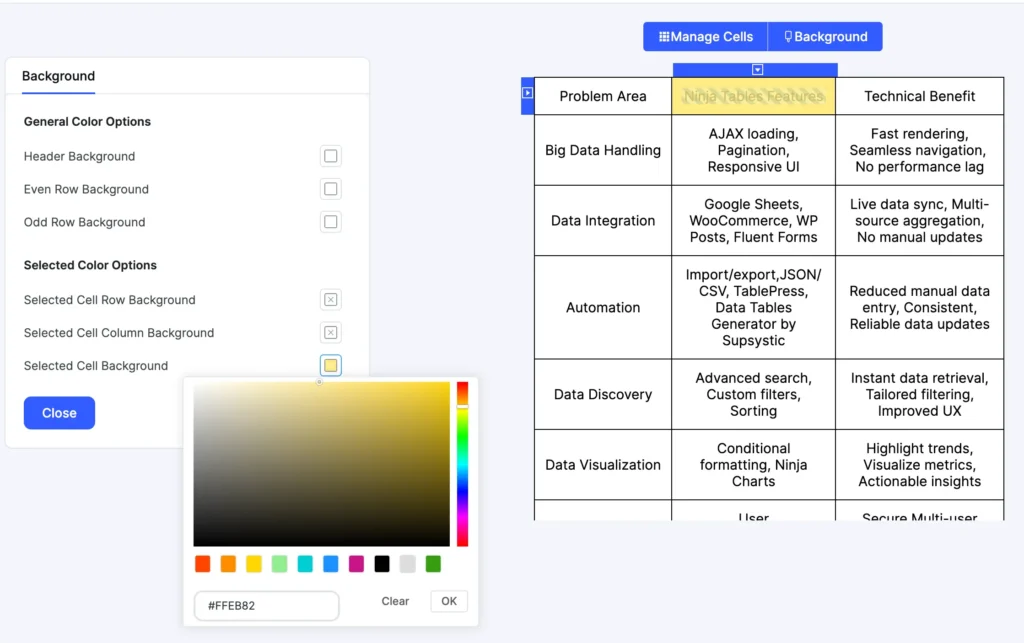Viewport: 1024px width, 643px height.
Task: Select the blue preset color swatch
Action: (x=330, y=564)
